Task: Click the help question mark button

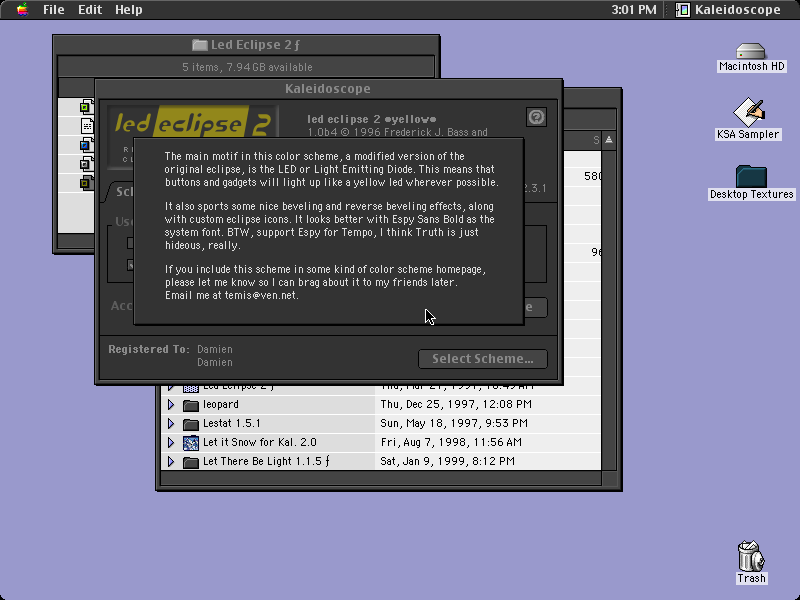Action: (536, 117)
